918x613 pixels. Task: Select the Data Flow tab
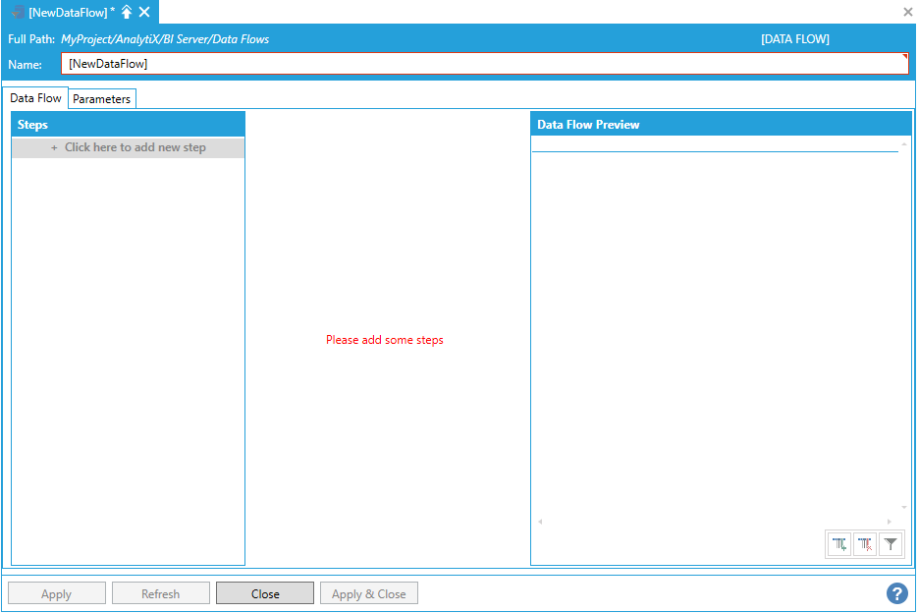[x=36, y=98]
